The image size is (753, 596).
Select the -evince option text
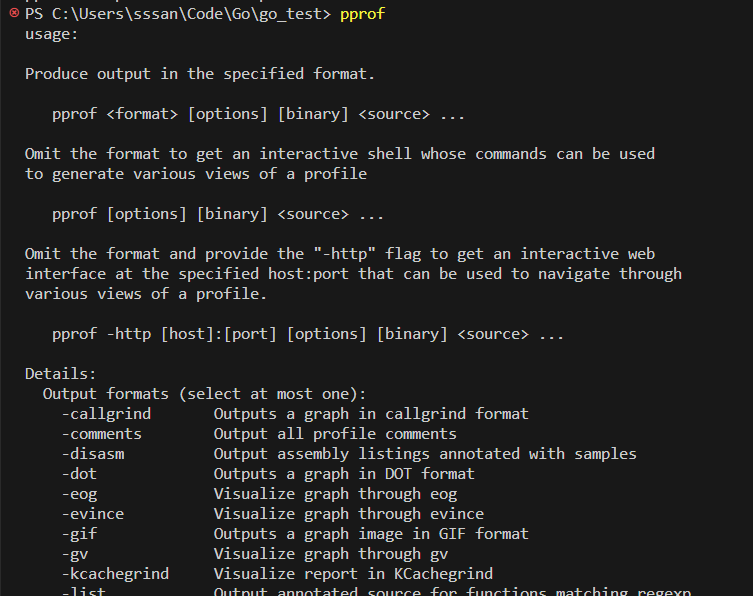92,514
